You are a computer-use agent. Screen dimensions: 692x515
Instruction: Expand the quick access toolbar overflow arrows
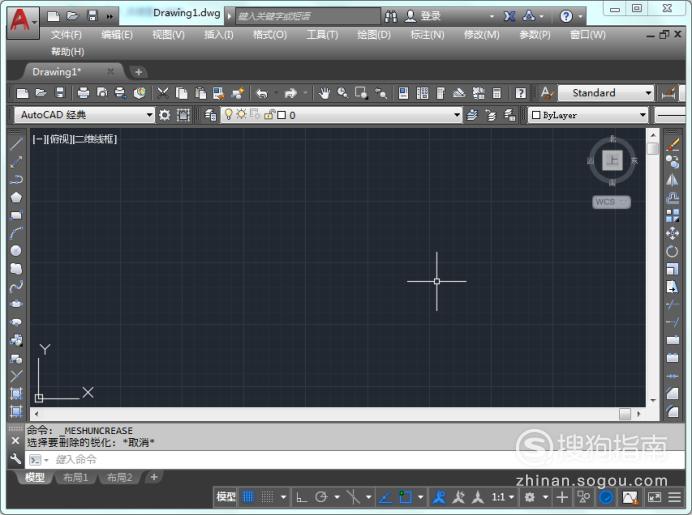pyautogui.click(x=109, y=17)
